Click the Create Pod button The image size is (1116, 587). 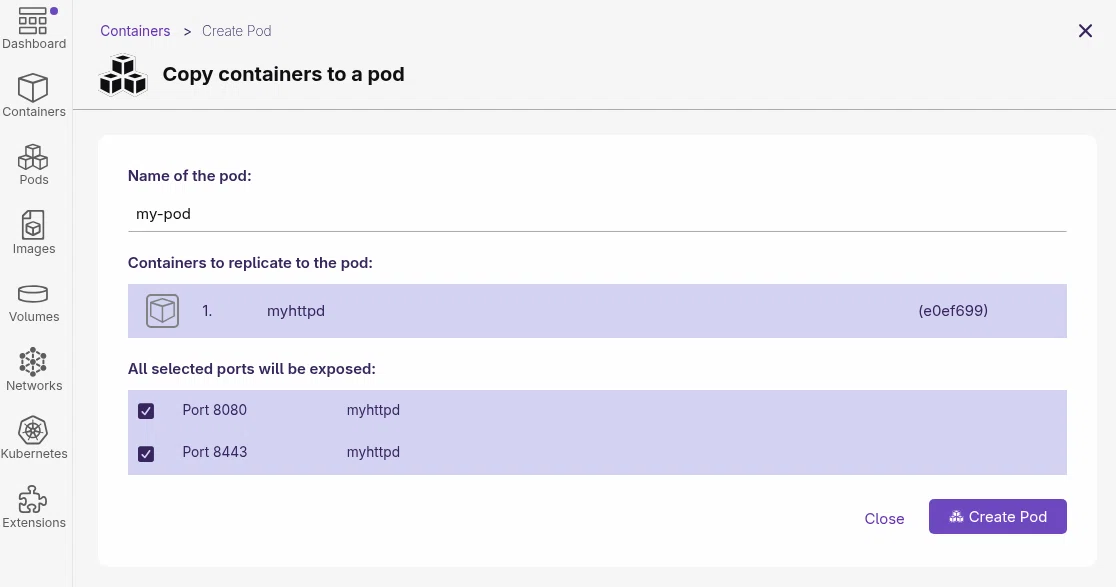[997, 517]
